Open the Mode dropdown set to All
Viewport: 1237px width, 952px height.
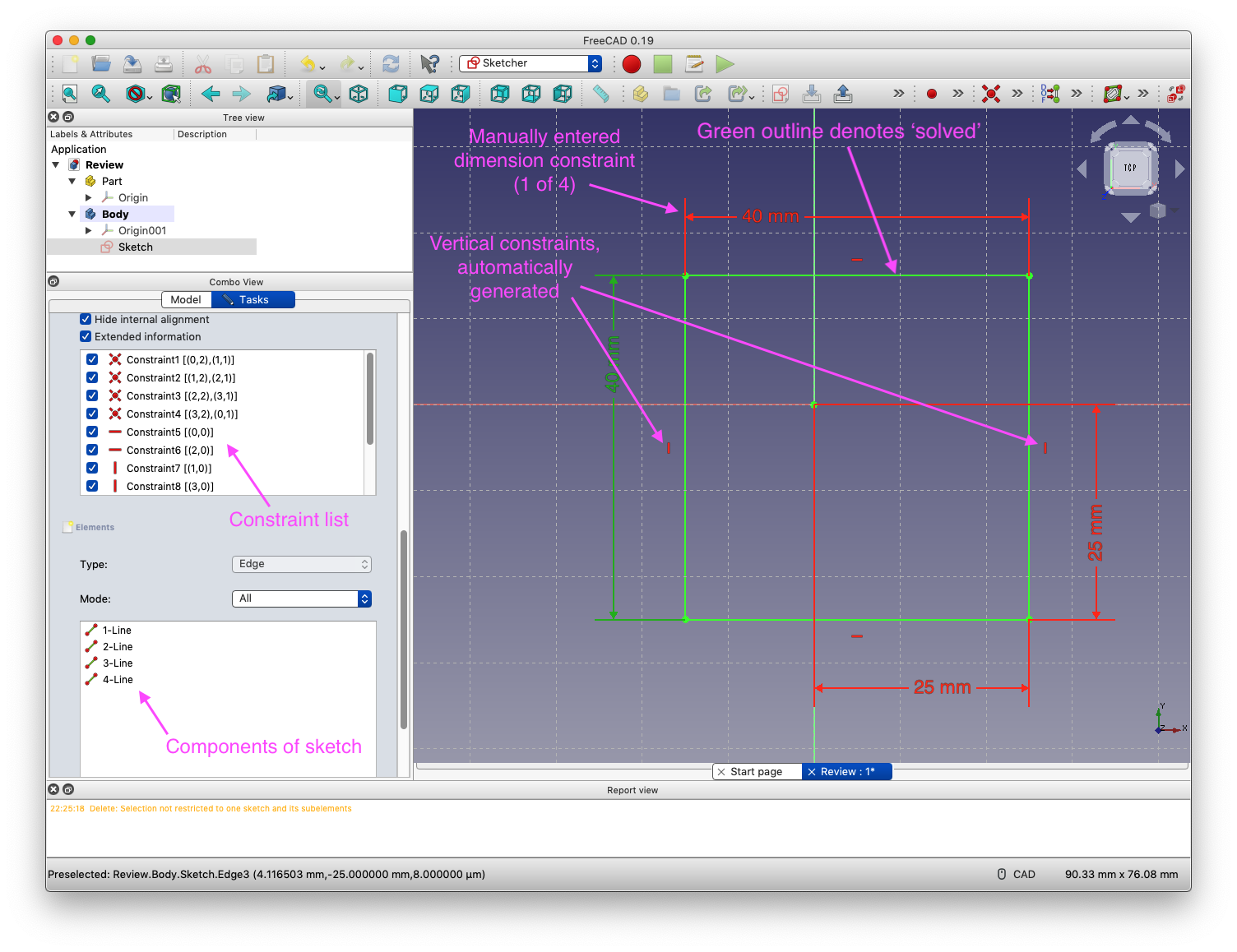click(x=301, y=598)
